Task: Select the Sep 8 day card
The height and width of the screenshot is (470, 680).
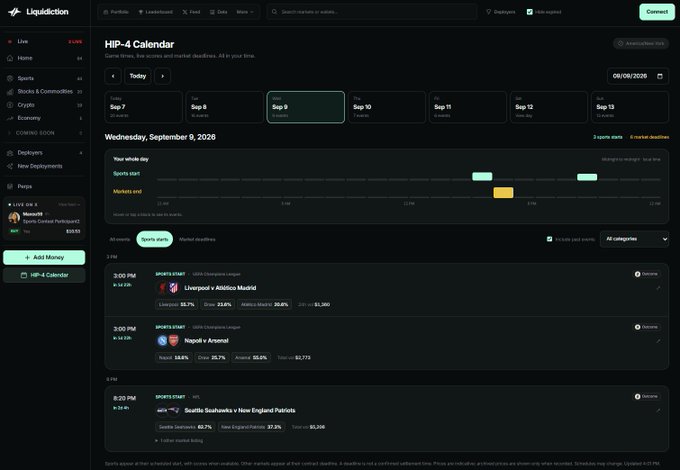Action: click(225, 107)
